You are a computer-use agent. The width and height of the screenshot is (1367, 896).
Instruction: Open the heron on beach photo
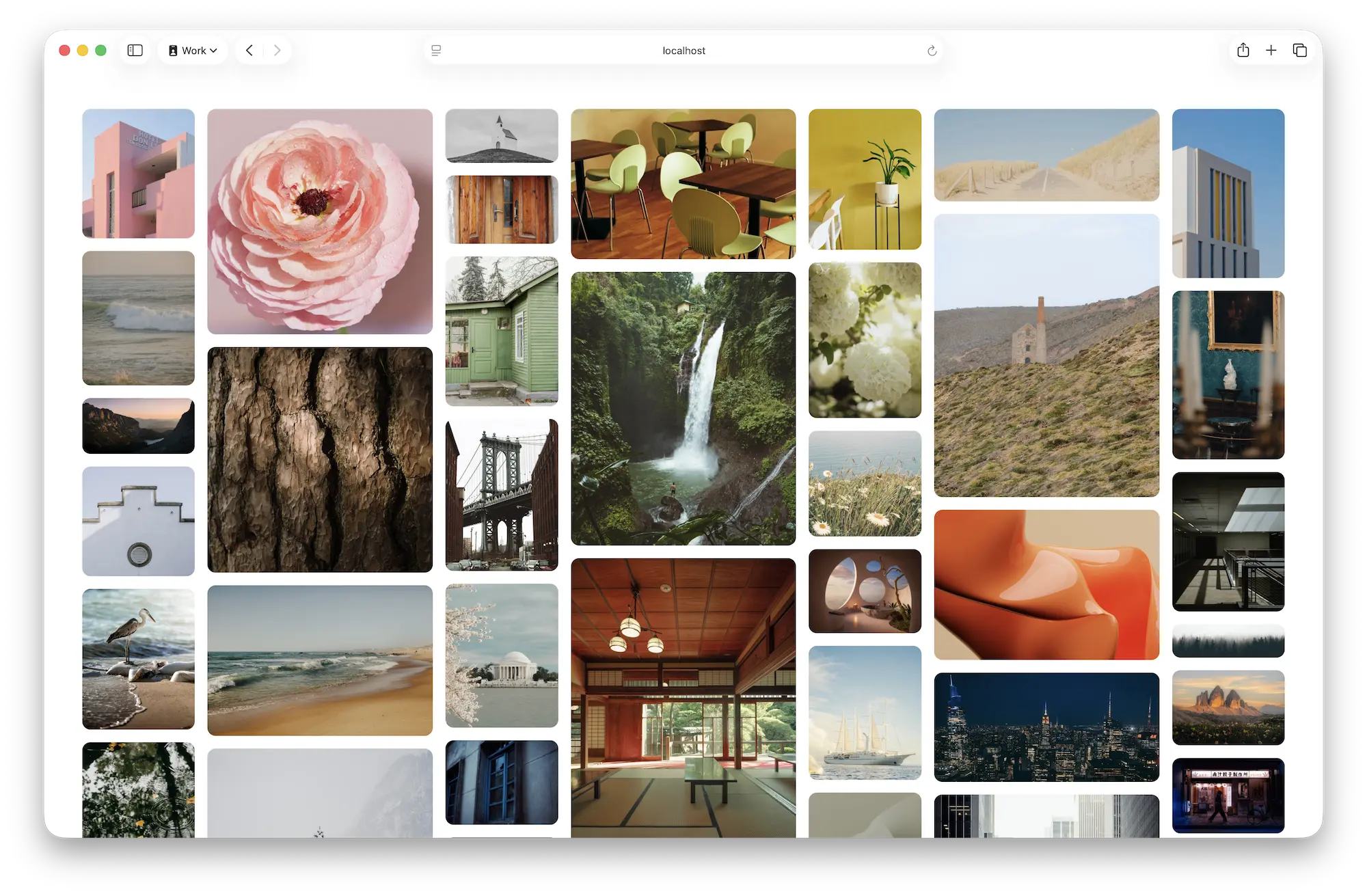(x=138, y=659)
